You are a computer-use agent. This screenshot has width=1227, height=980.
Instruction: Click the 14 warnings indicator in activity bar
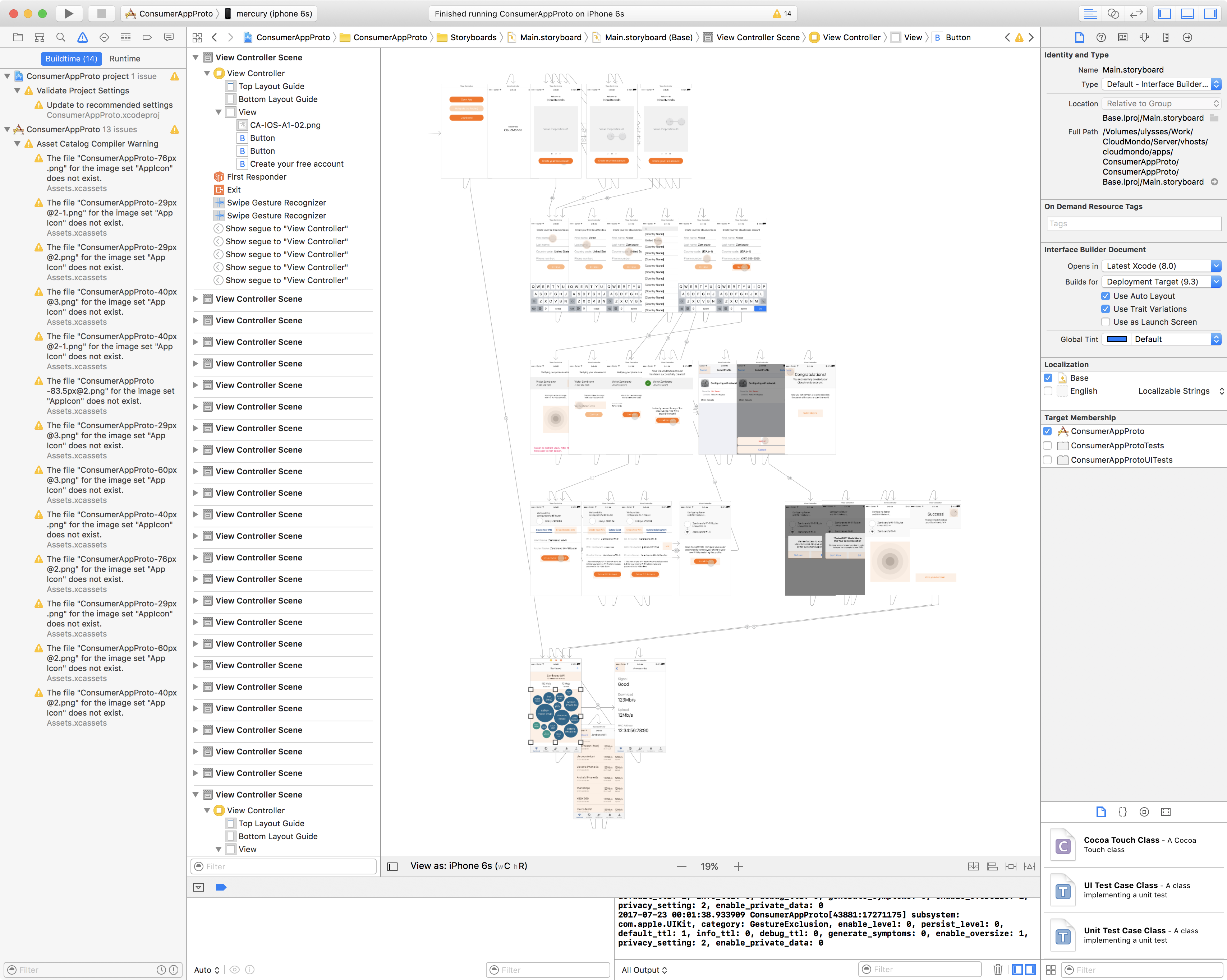[x=782, y=14]
